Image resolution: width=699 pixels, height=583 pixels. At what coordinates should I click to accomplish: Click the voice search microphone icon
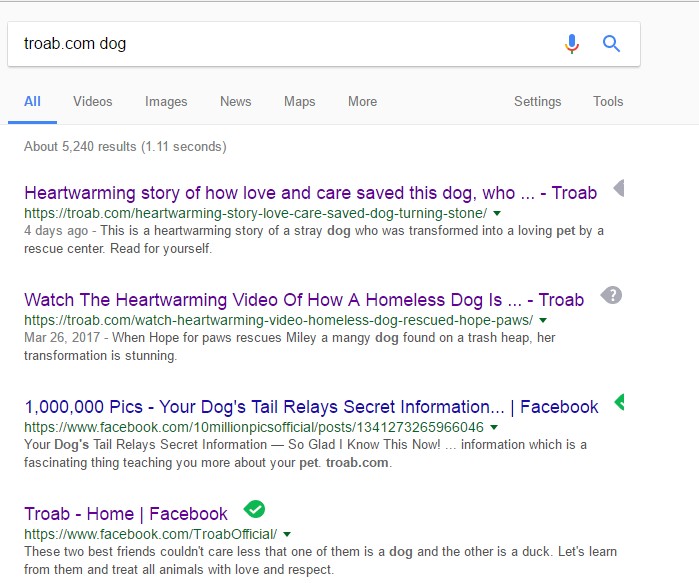572,44
